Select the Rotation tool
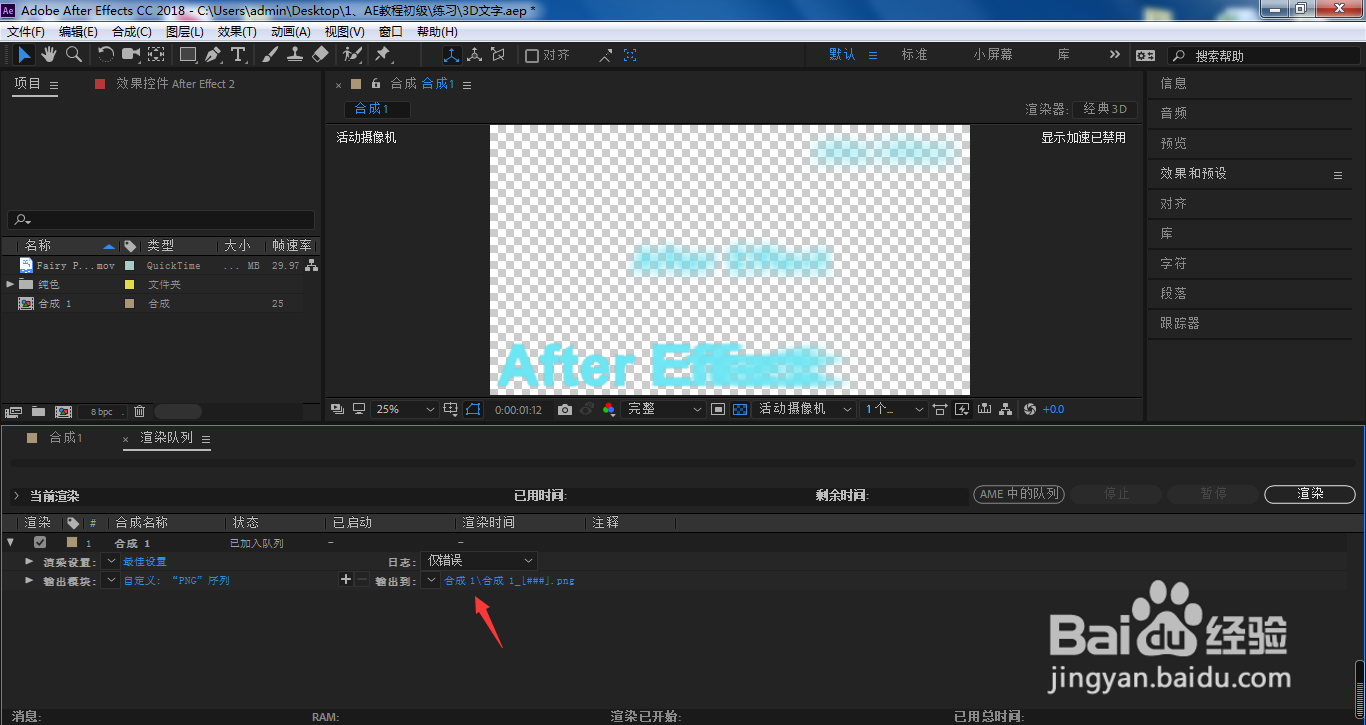 click(105, 54)
